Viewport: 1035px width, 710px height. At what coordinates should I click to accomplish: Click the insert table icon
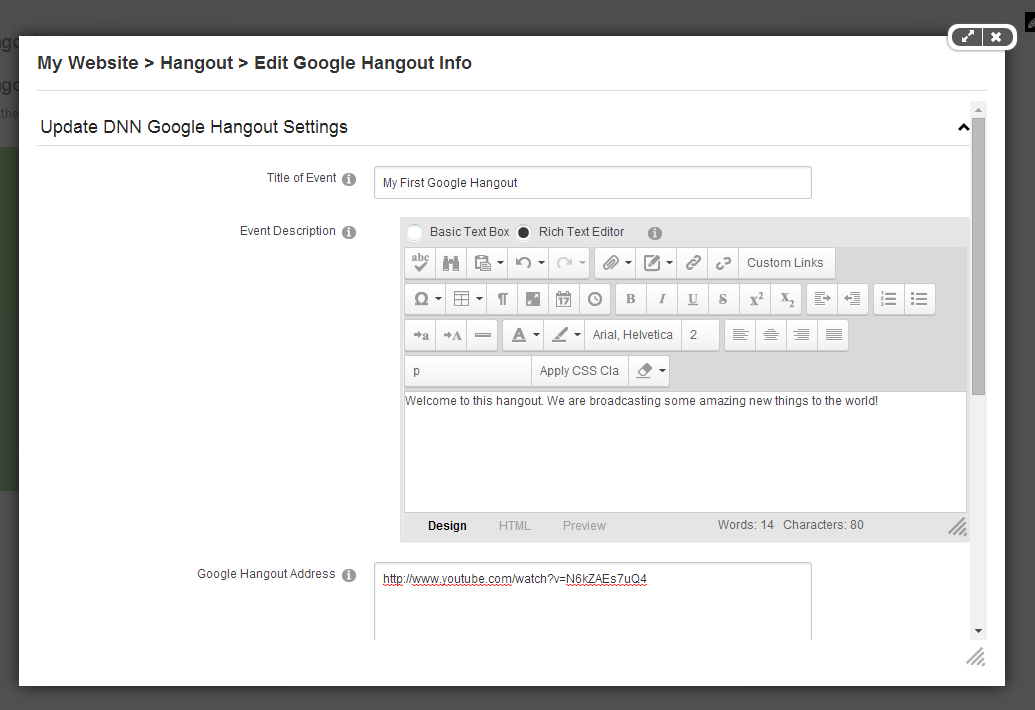461,299
